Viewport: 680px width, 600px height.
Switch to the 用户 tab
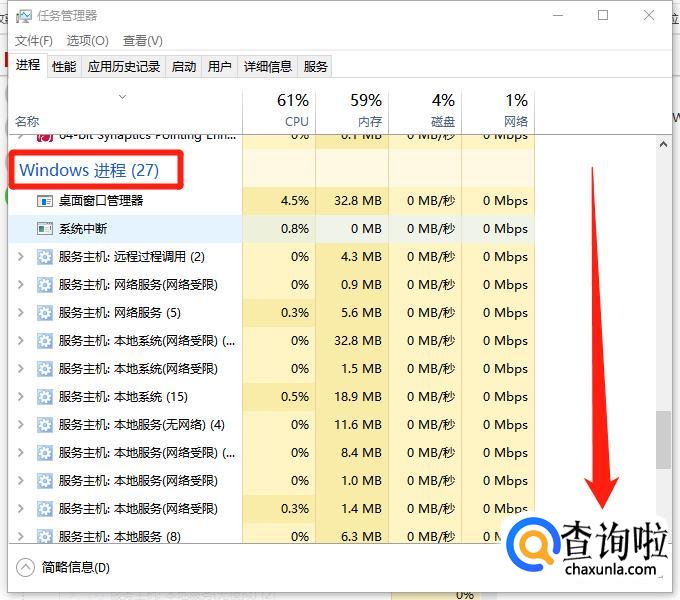click(x=219, y=66)
